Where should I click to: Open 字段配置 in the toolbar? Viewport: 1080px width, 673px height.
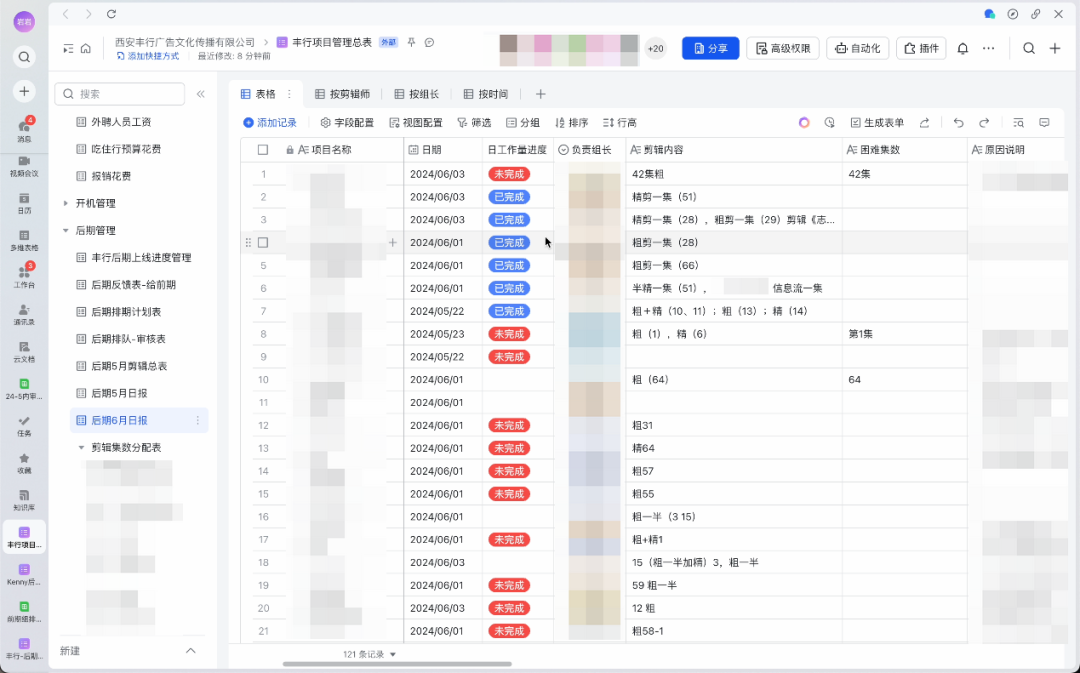(347, 123)
